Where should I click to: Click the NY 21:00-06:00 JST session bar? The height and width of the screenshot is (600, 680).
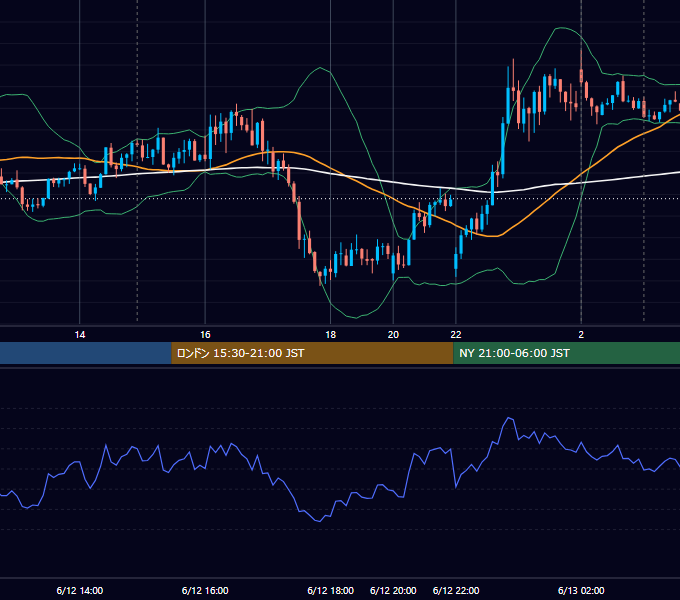(x=566, y=353)
